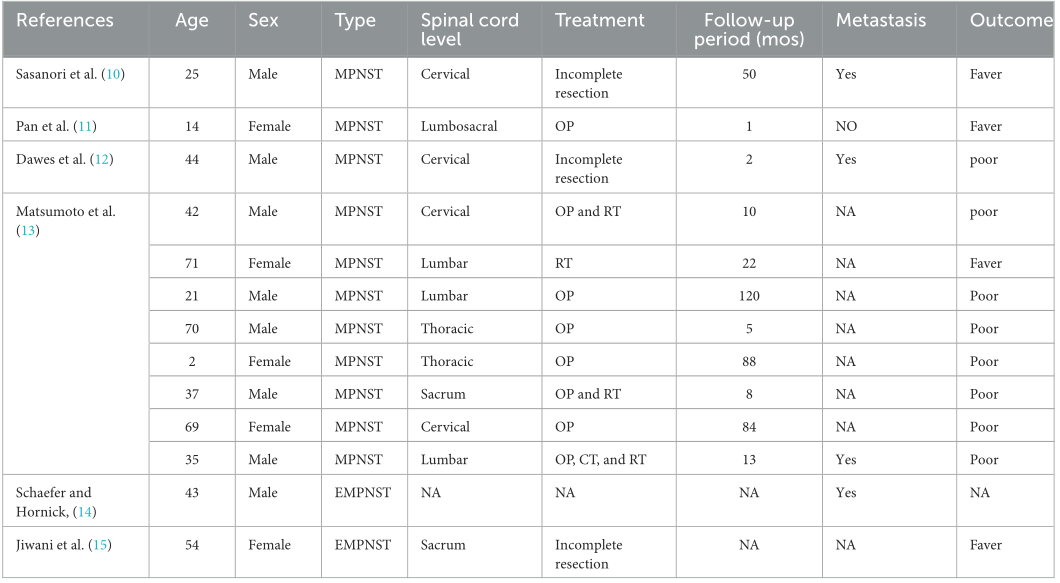Click the Age column header
The height and width of the screenshot is (583, 1060).
[x=192, y=20]
